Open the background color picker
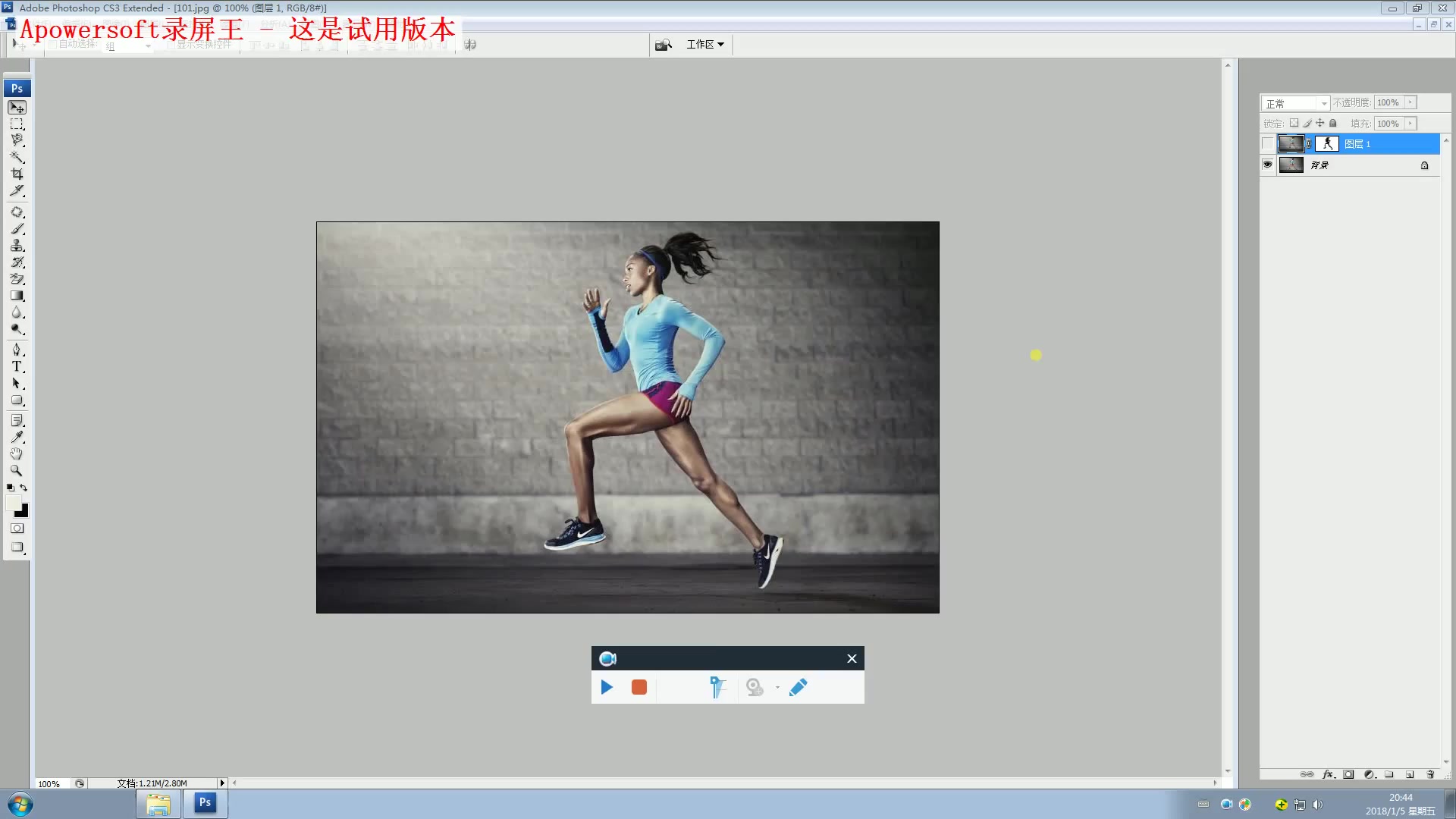 pyautogui.click(x=22, y=512)
